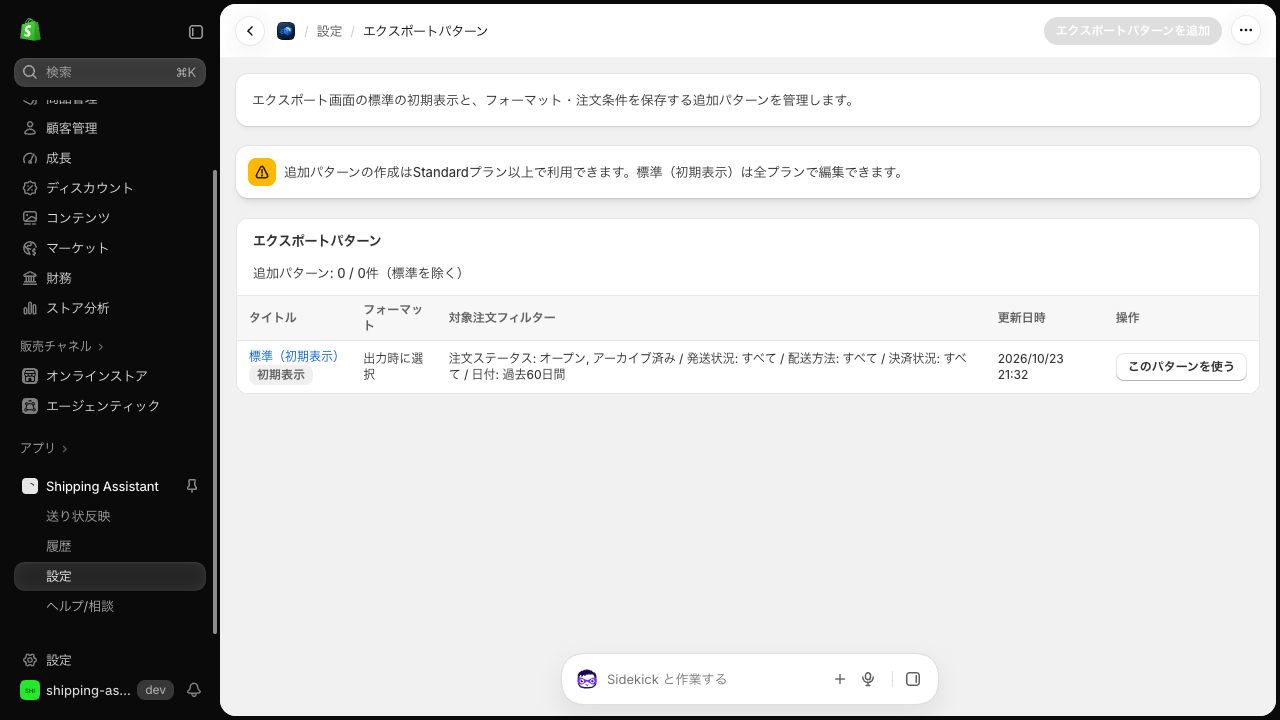
Task: Click エクスポートパターンを追加 button
Action: click(x=1133, y=31)
